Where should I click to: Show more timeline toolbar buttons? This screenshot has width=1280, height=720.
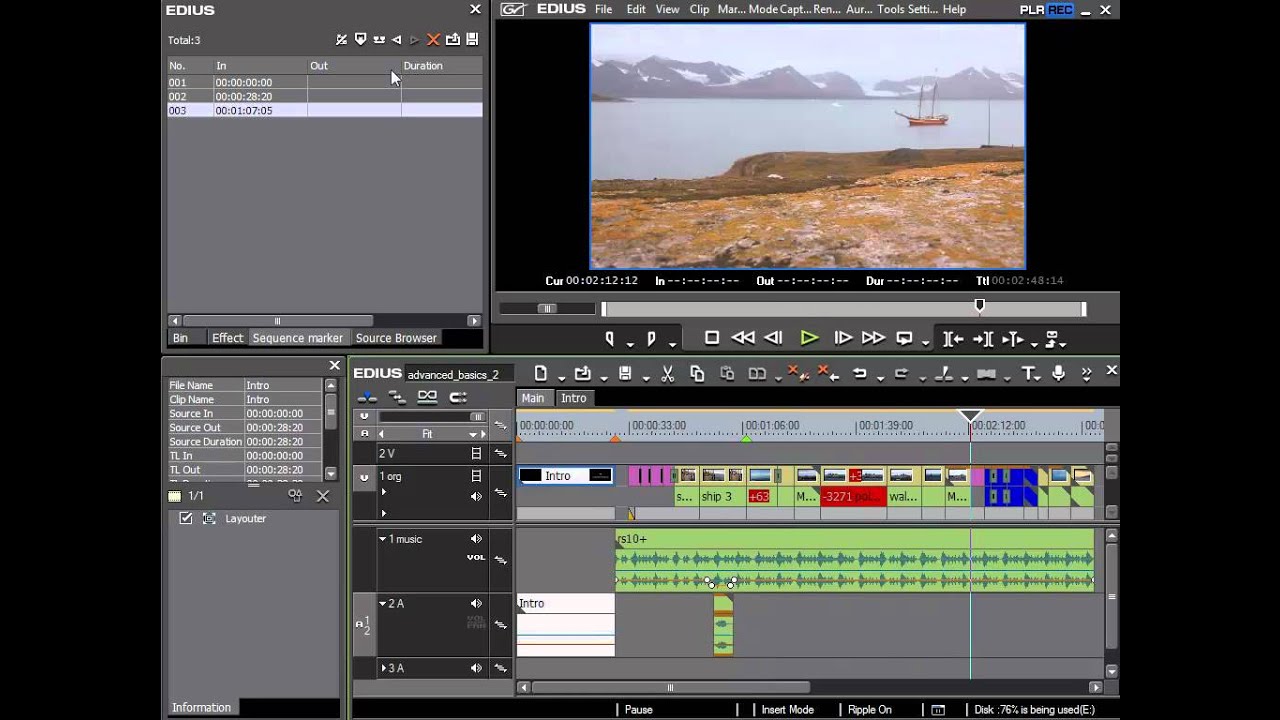(x=1087, y=374)
